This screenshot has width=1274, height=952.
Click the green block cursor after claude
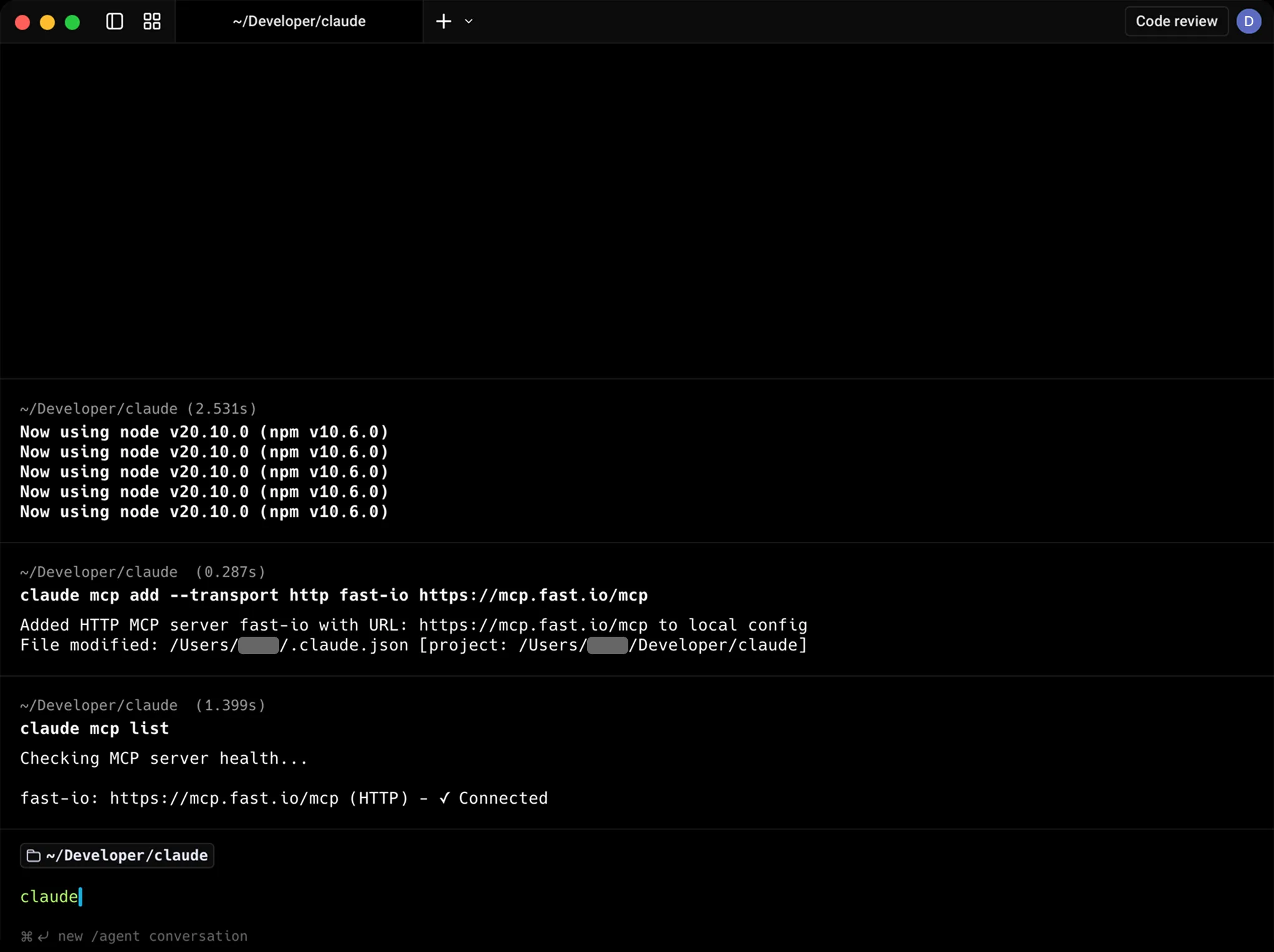point(80,897)
